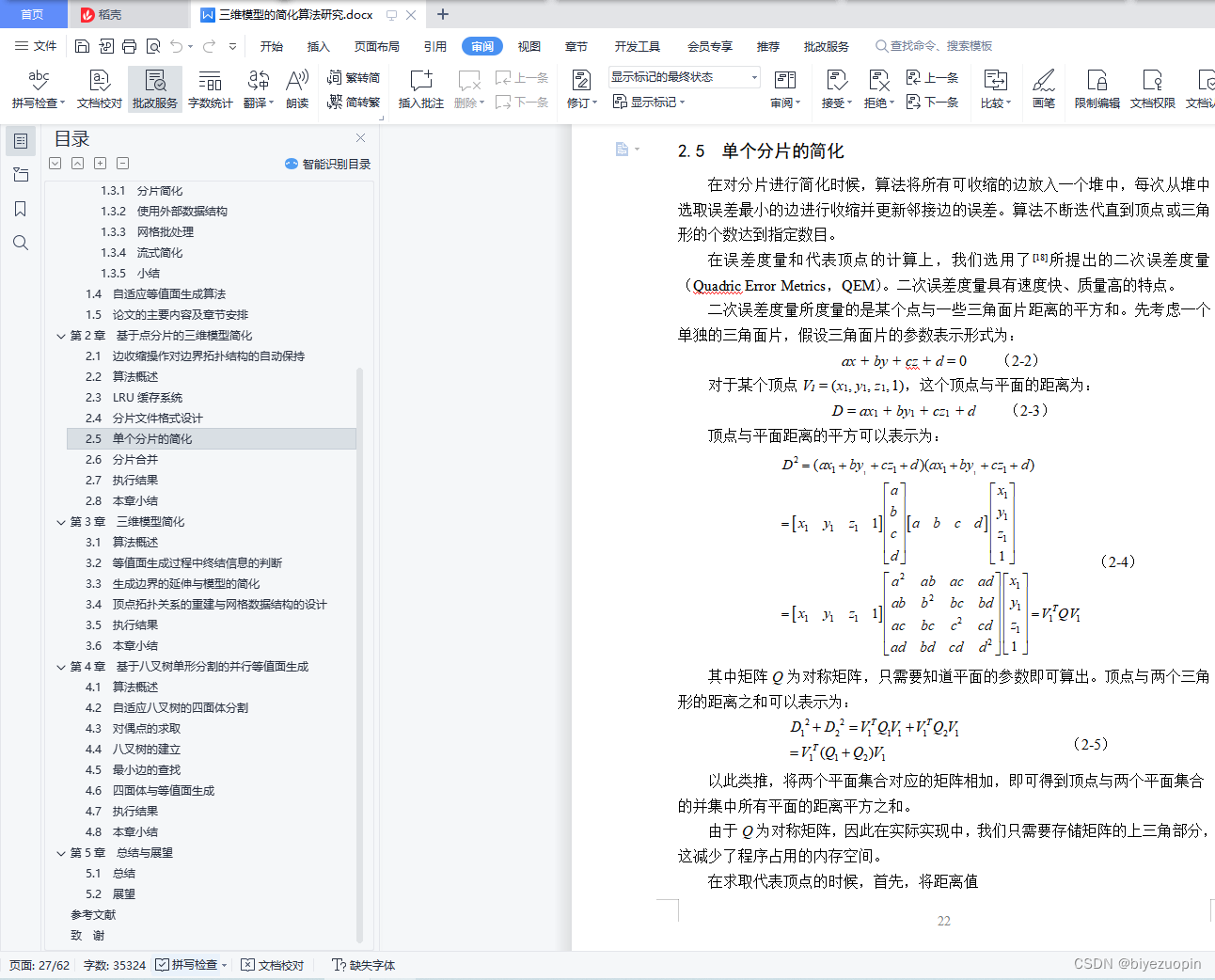The height and width of the screenshot is (980, 1215).
Task: Open the correction service (批改服务)
Action: point(155,89)
